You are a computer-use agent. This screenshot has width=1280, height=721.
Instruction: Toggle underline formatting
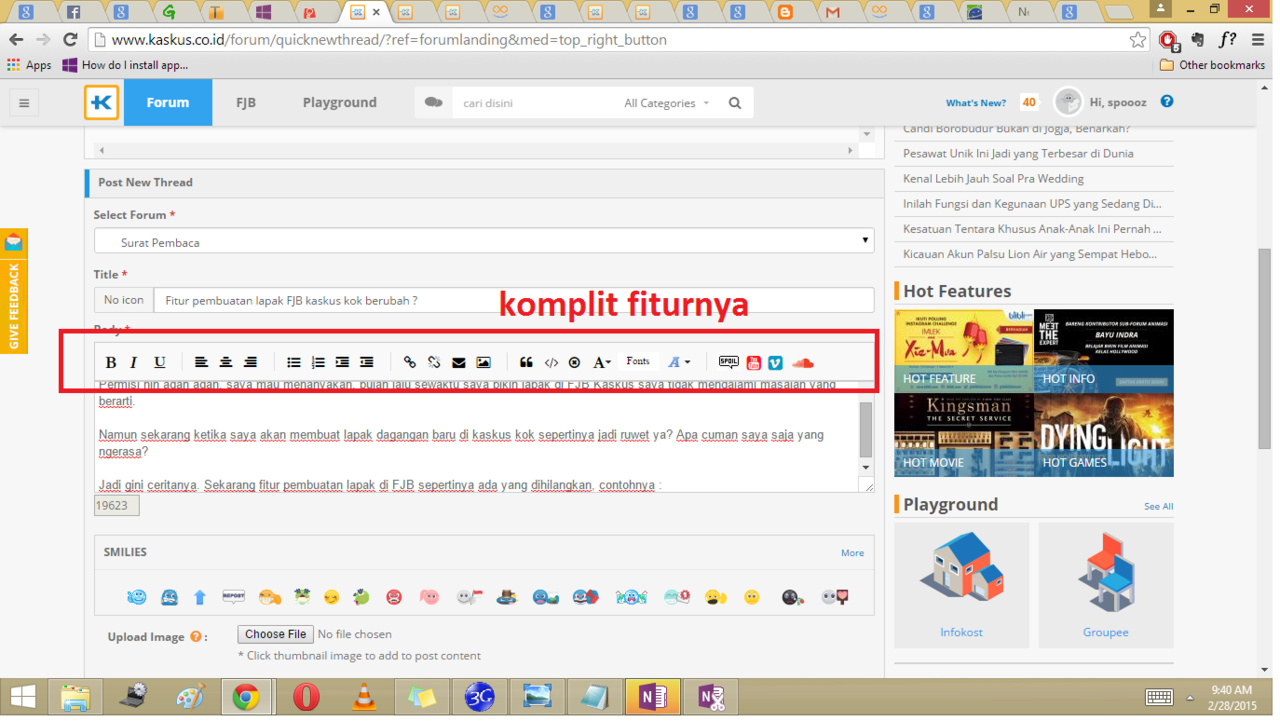tap(158, 362)
